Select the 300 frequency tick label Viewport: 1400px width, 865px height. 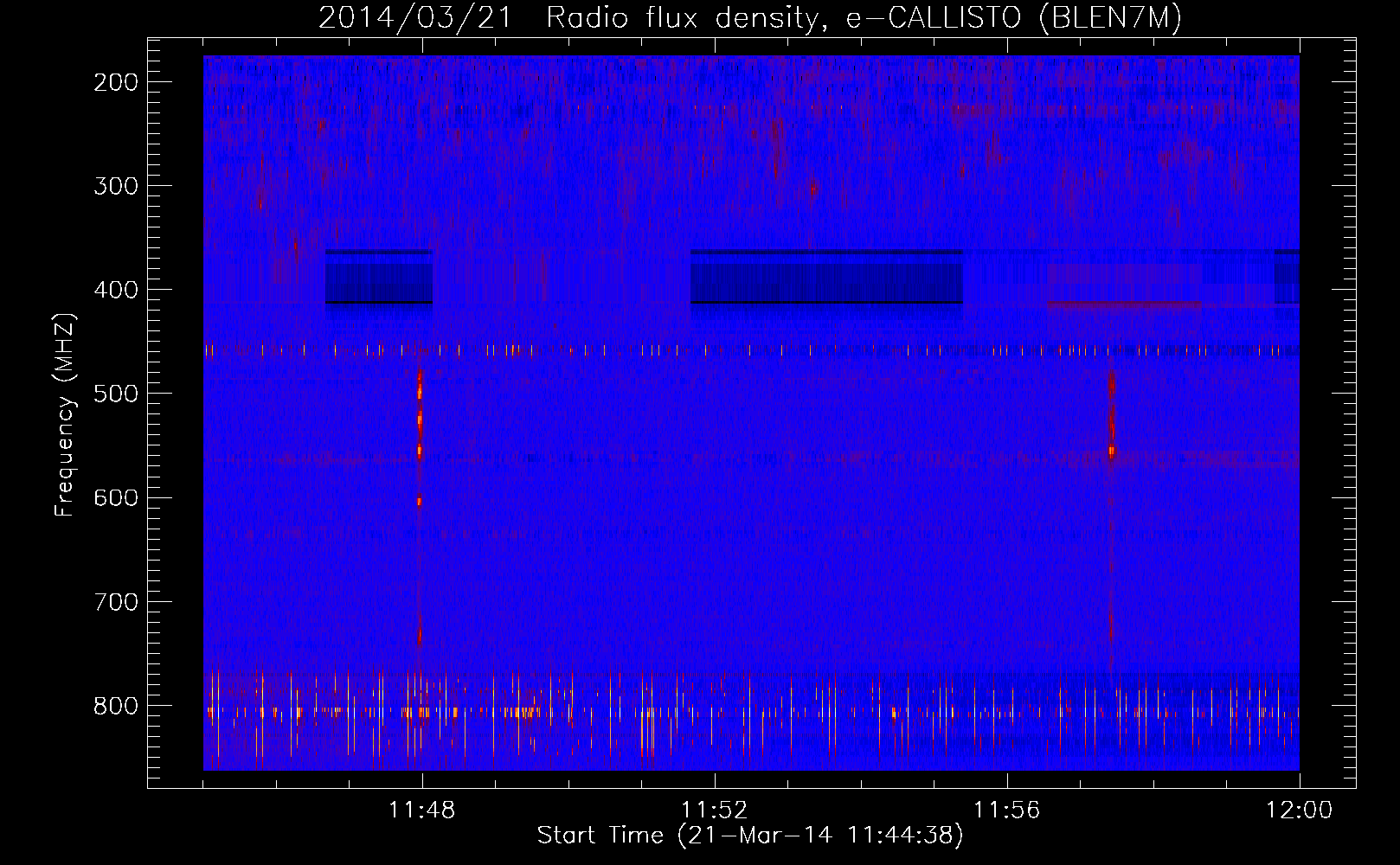[116, 186]
